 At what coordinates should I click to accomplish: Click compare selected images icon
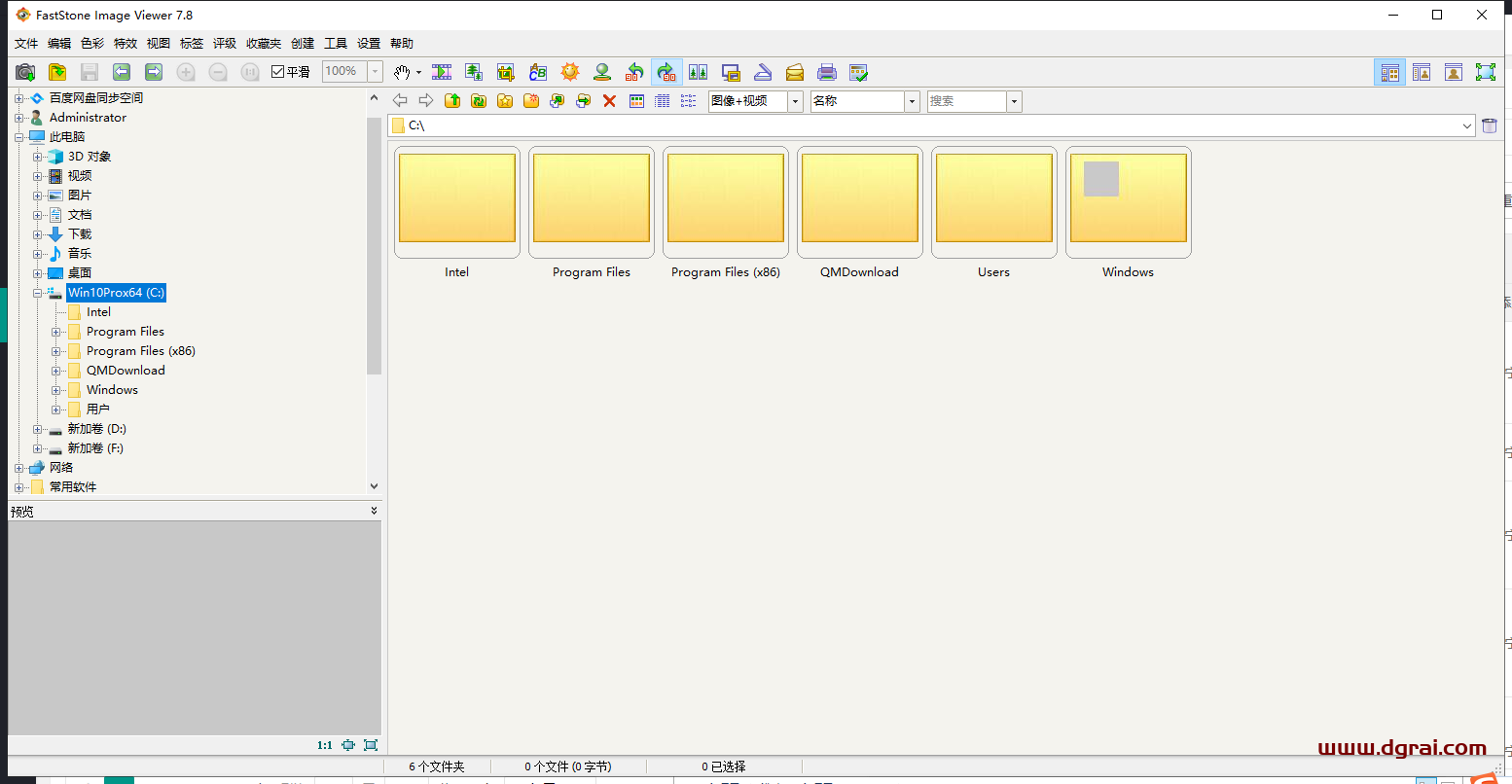coord(698,72)
